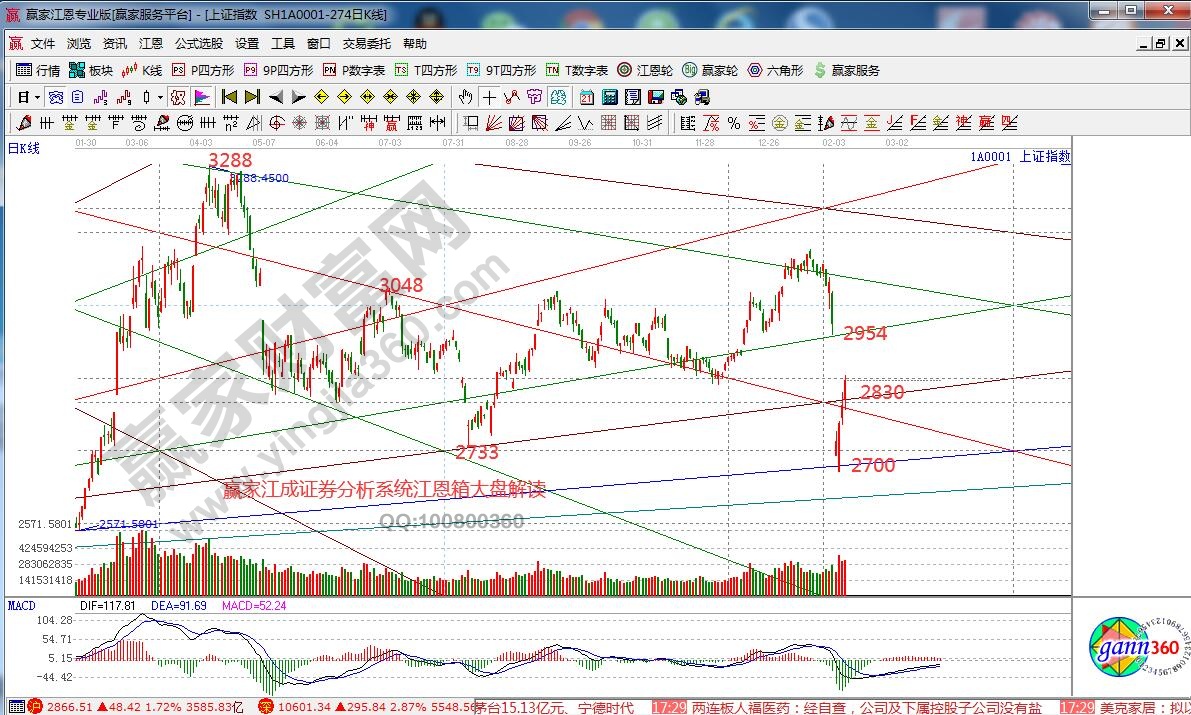Screen dimensions: 1191x715
Task: Select the percent sign drawing tool
Action: coord(733,123)
